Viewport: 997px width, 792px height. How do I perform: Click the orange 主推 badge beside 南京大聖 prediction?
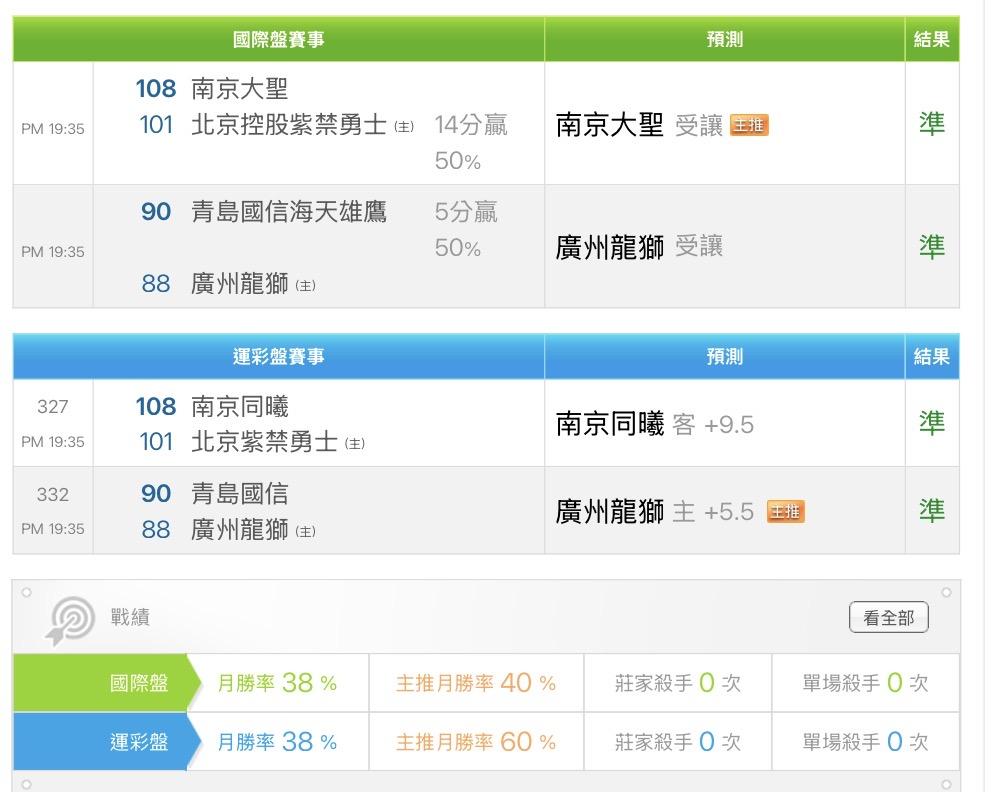tap(749, 125)
